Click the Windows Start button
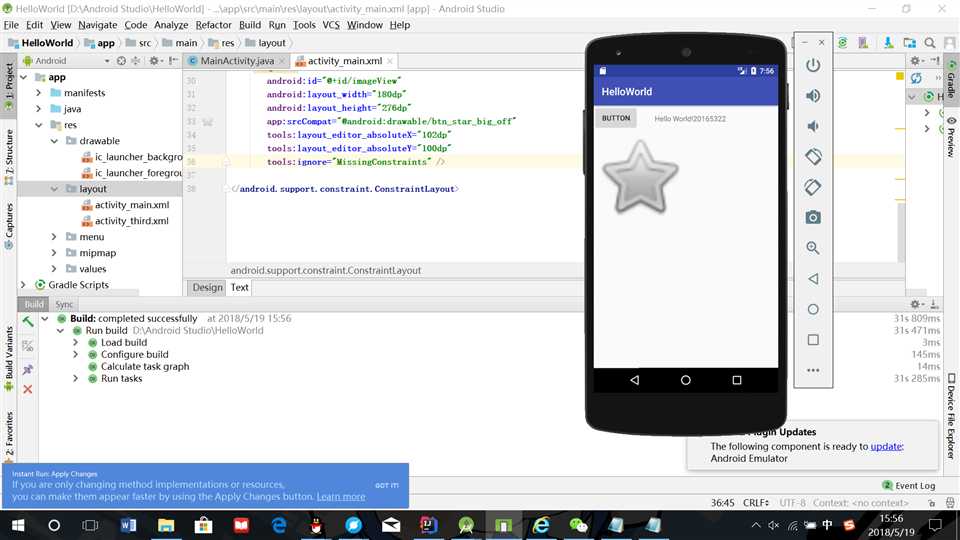Image resolution: width=960 pixels, height=540 pixels. point(18,525)
